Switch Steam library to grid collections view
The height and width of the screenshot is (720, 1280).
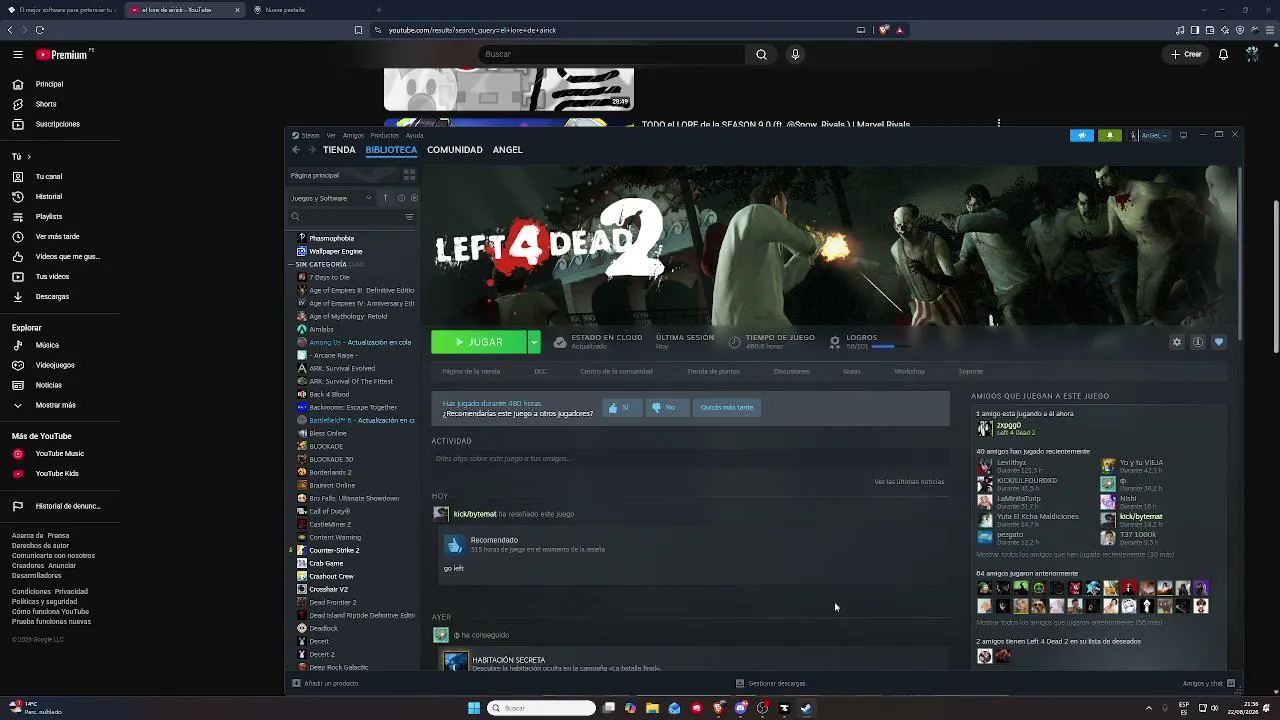click(409, 175)
